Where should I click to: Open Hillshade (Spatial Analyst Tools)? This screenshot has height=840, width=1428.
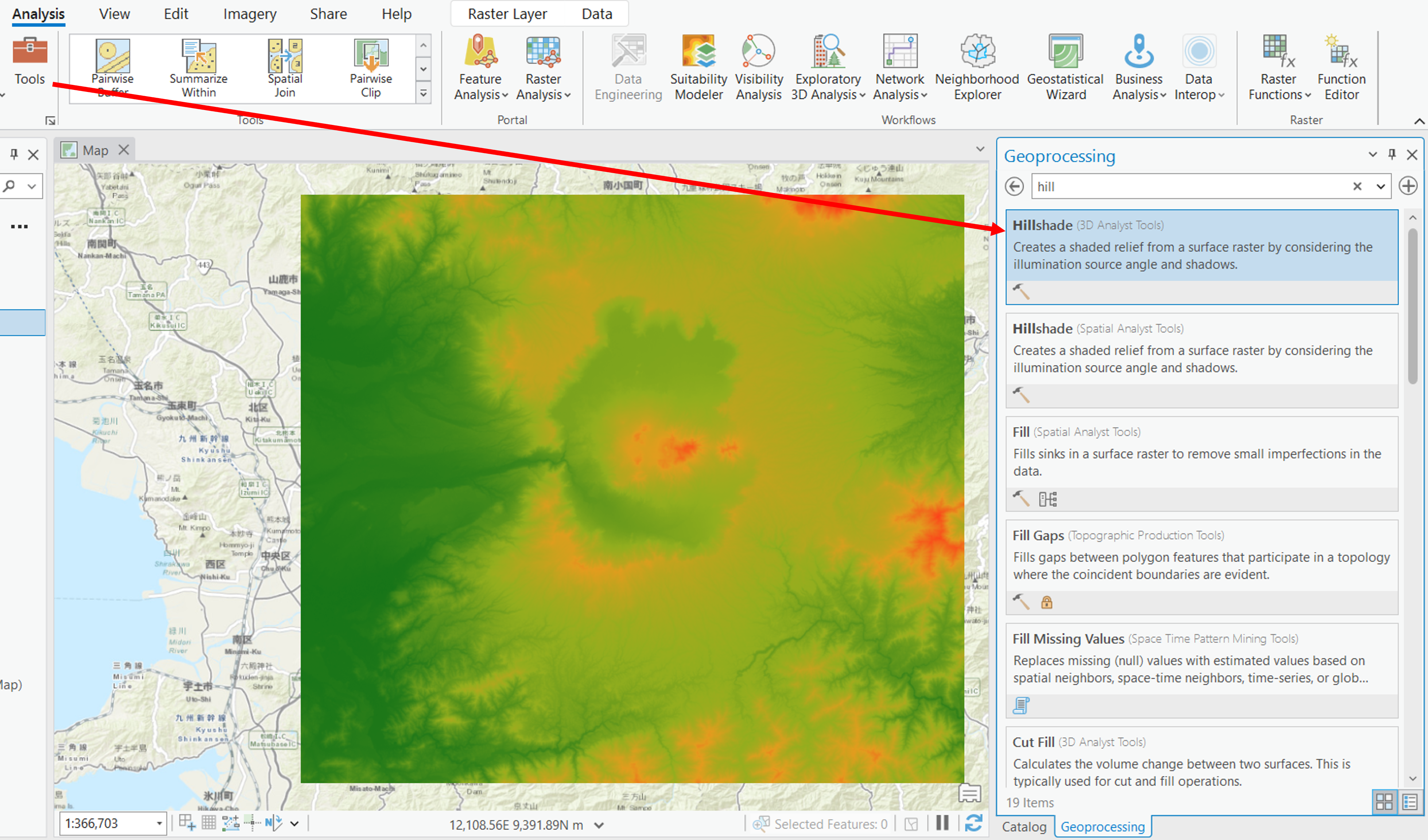point(1201,360)
